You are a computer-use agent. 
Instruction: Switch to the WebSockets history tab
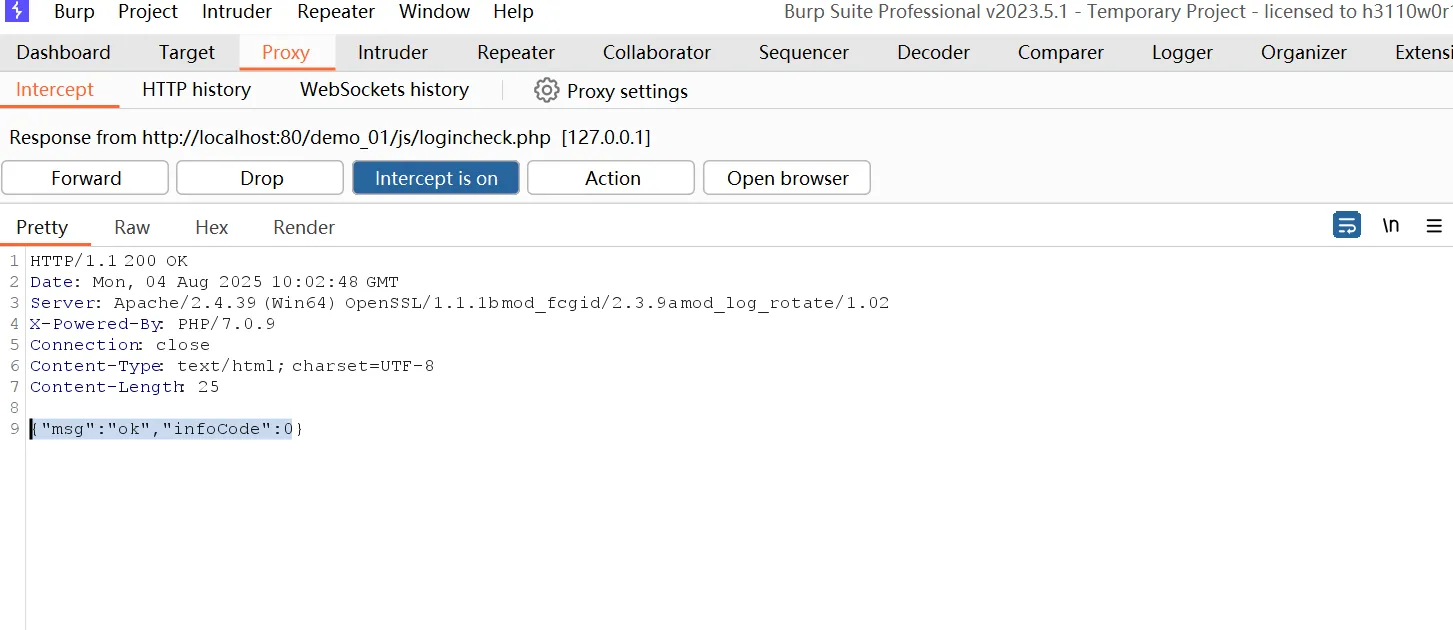click(384, 90)
